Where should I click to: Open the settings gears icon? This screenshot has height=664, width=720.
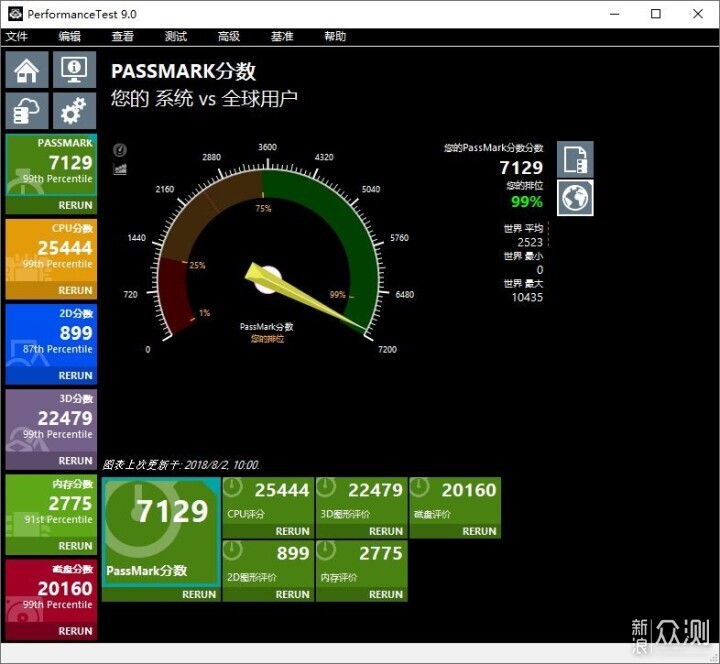coord(74,111)
